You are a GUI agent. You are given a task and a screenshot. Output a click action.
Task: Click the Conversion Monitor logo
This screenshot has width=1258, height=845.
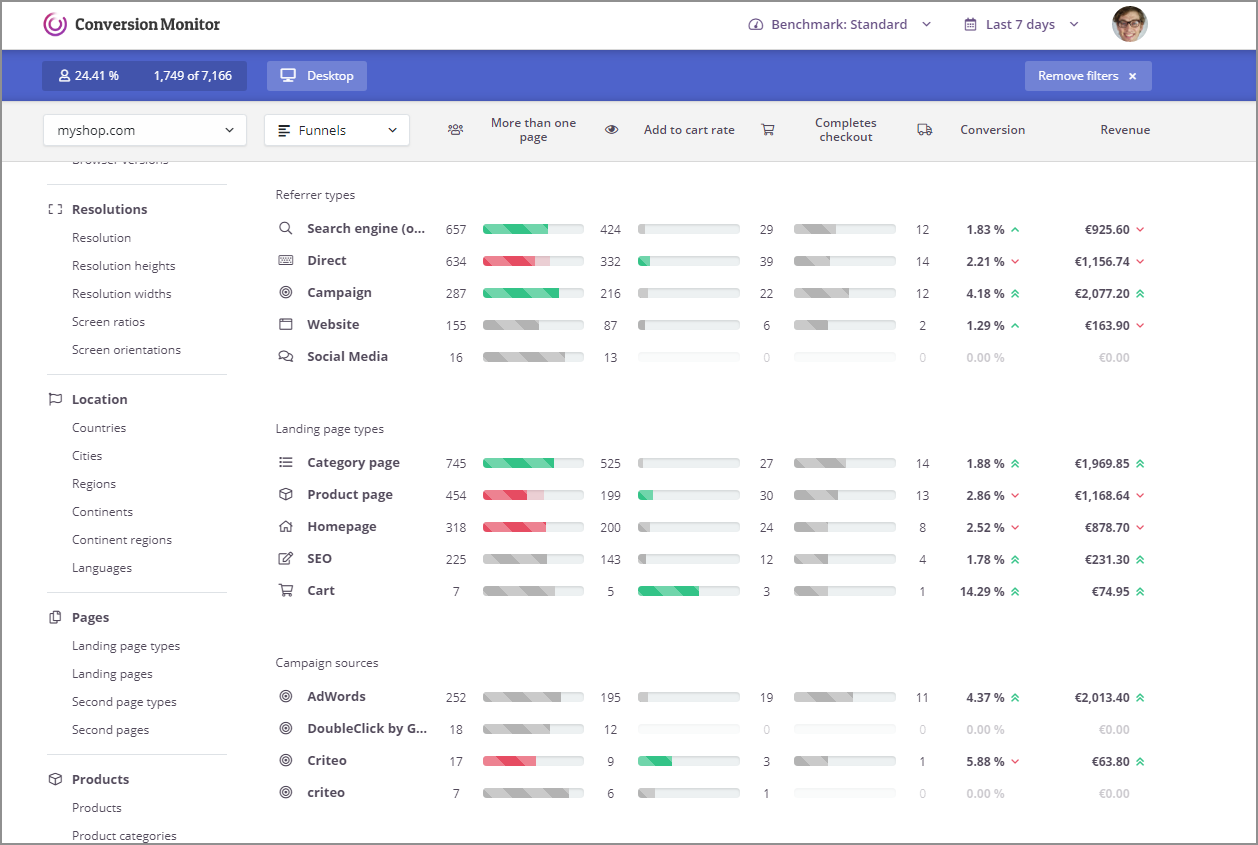point(132,23)
